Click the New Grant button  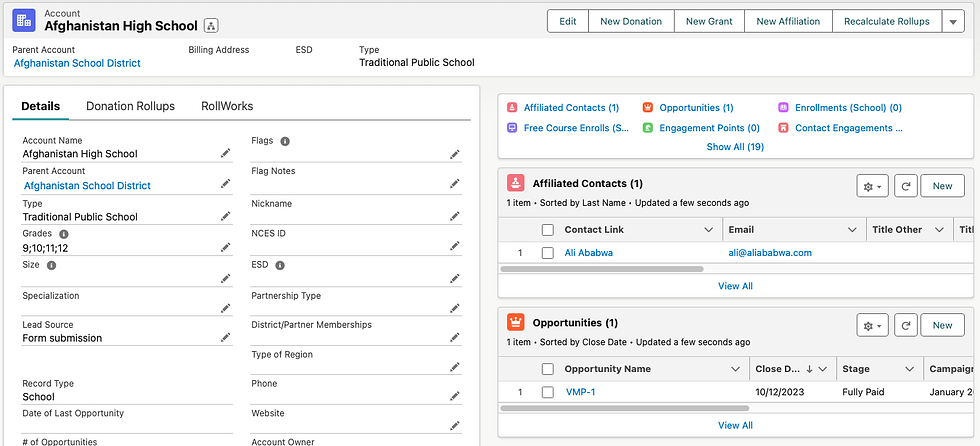[709, 21]
